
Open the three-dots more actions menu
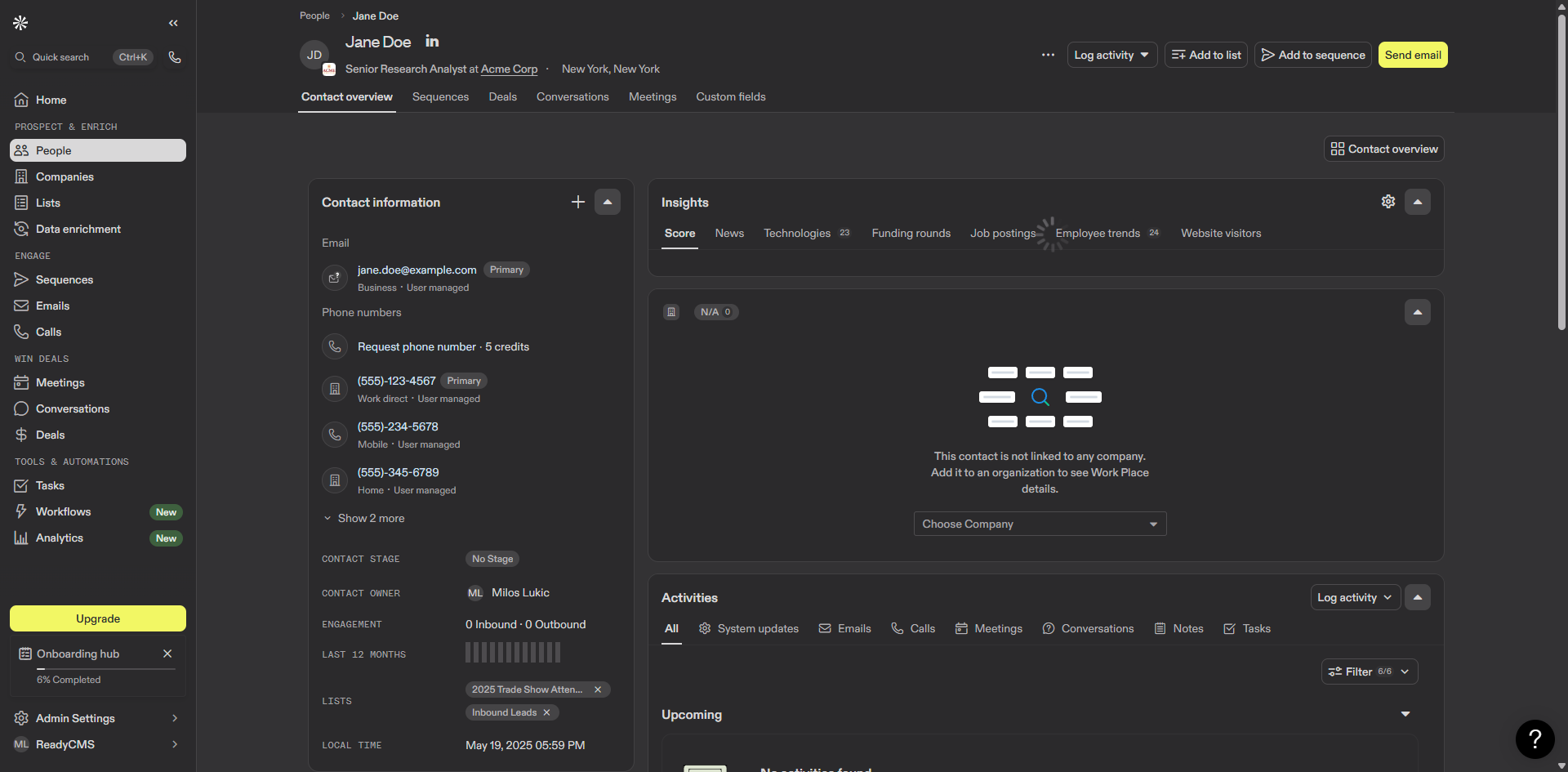[x=1048, y=55]
